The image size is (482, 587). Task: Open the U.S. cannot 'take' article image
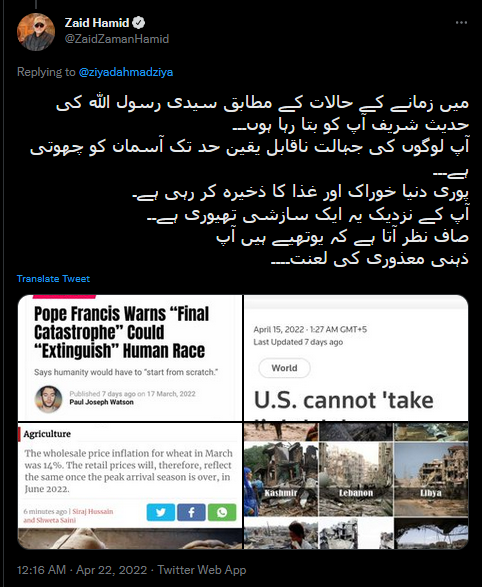pyautogui.click(x=356, y=358)
